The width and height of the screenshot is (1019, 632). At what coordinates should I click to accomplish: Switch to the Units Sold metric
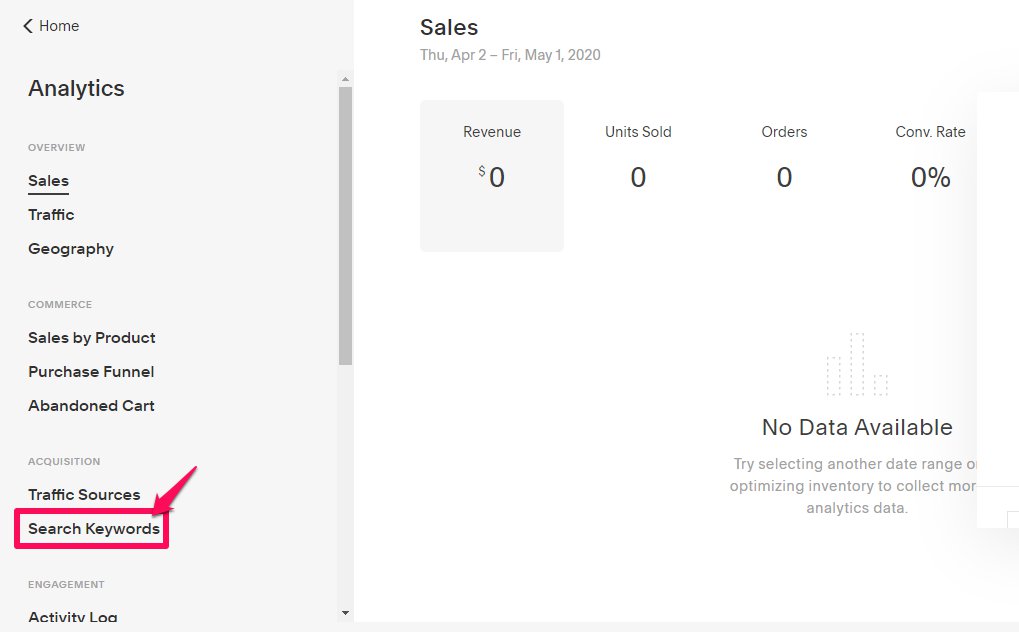(x=638, y=162)
